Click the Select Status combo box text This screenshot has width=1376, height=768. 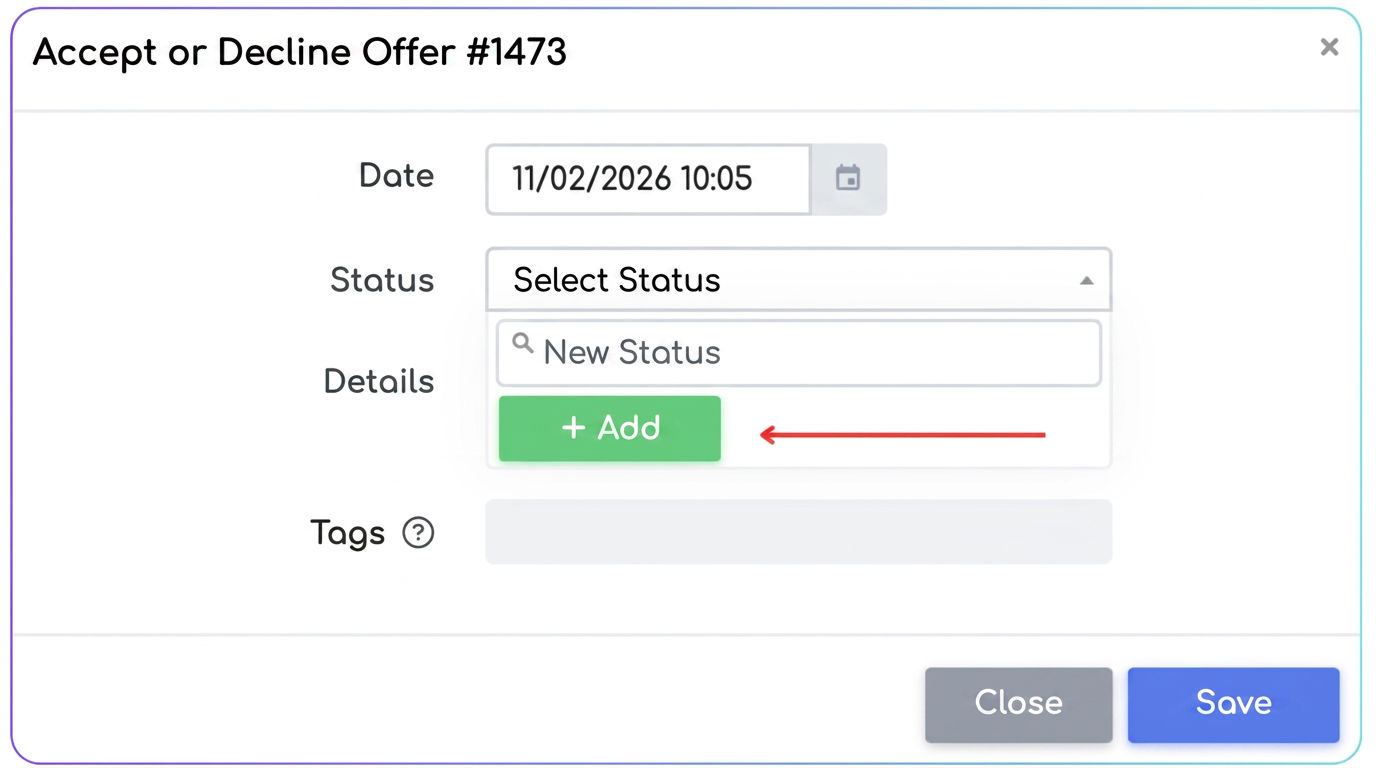coord(616,280)
